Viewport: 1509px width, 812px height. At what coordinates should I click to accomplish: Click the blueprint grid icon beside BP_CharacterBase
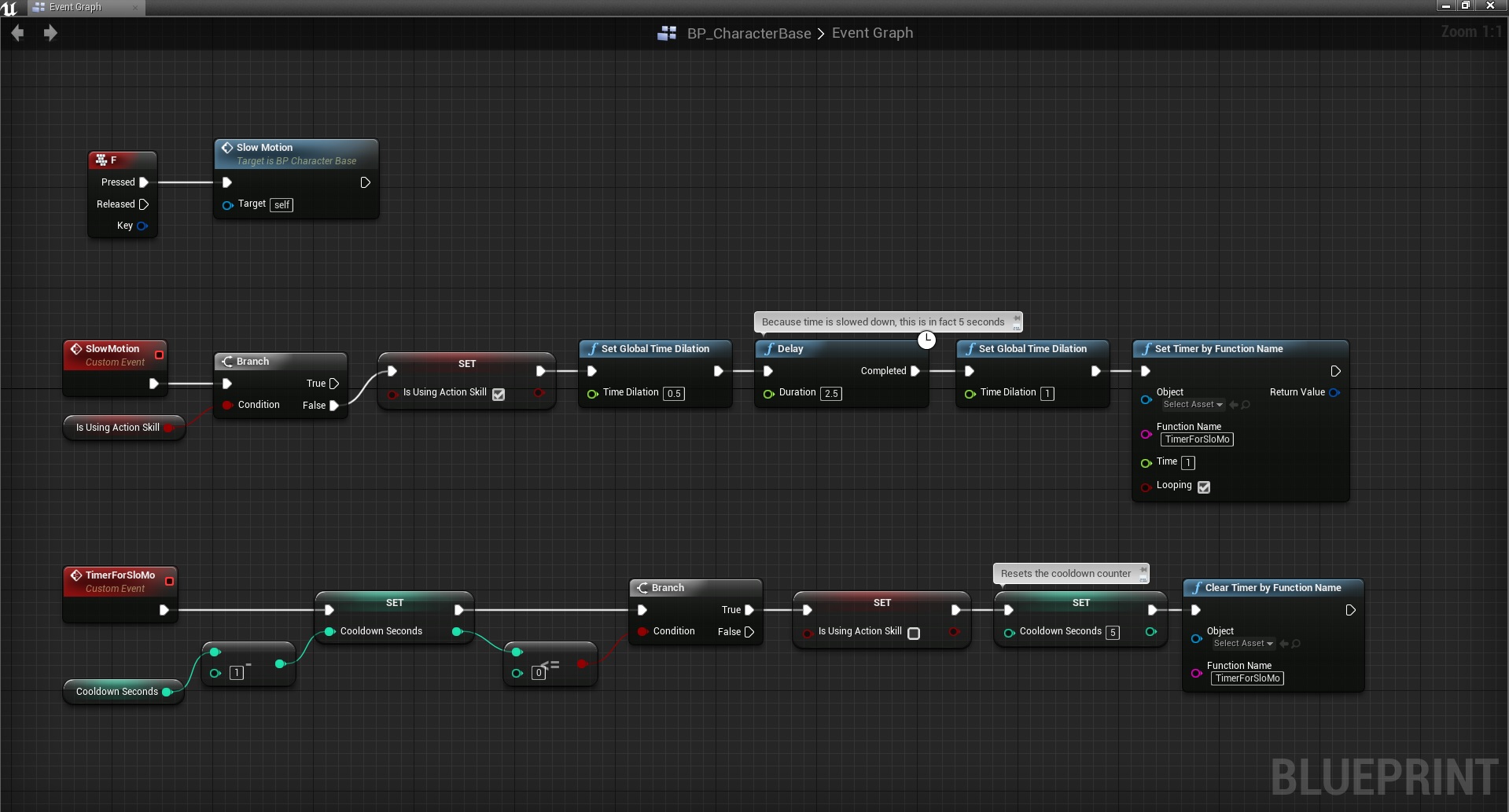pyautogui.click(x=667, y=33)
